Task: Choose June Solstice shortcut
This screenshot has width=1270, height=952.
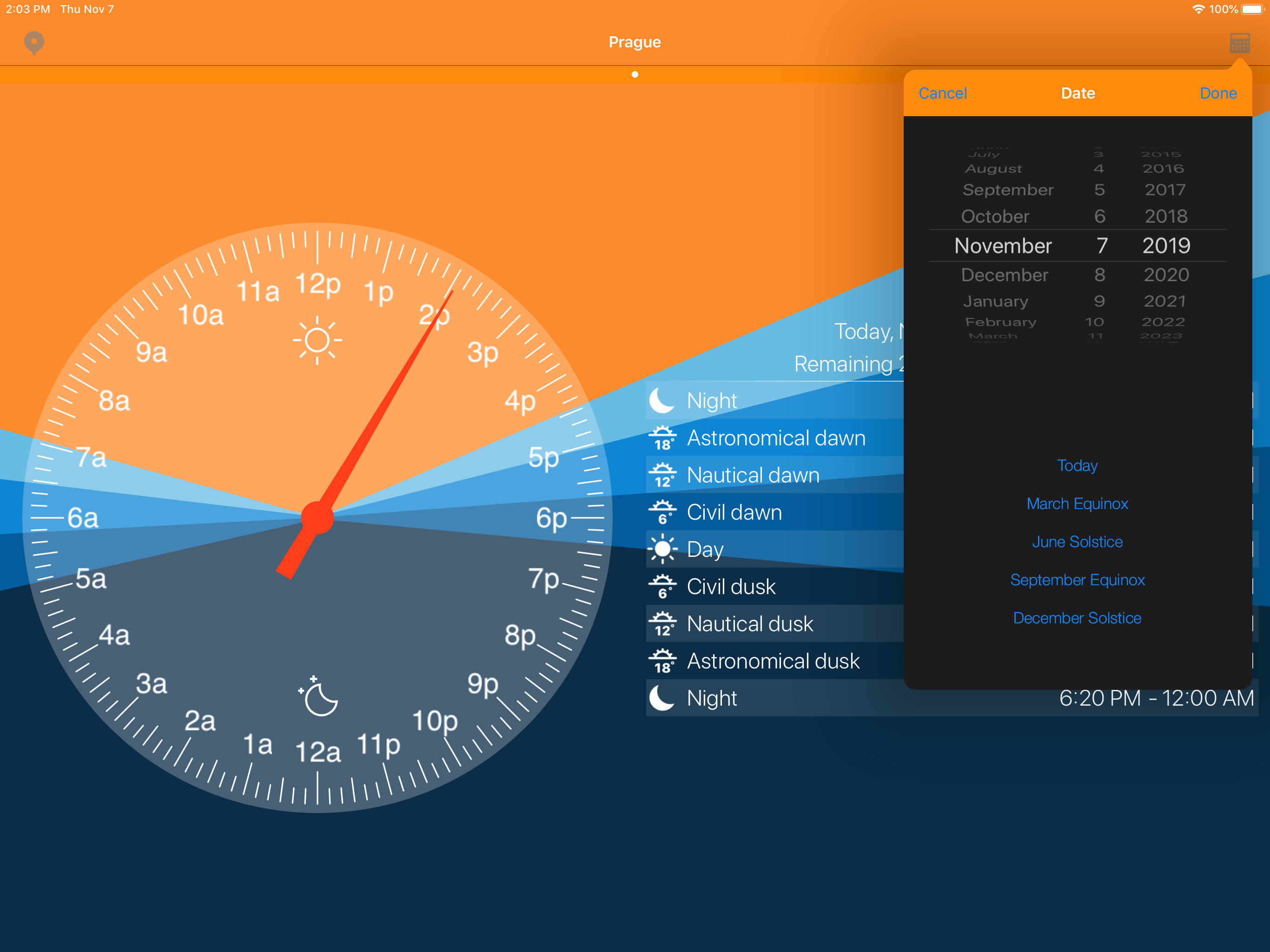Action: (x=1077, y=542)
